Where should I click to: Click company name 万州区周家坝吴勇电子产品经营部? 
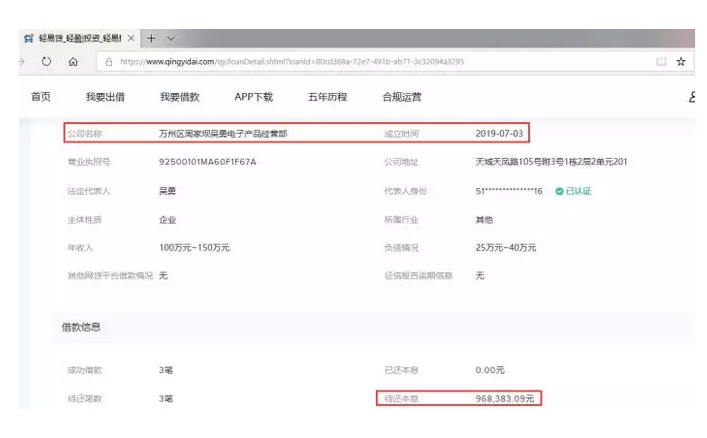[223, 134]
